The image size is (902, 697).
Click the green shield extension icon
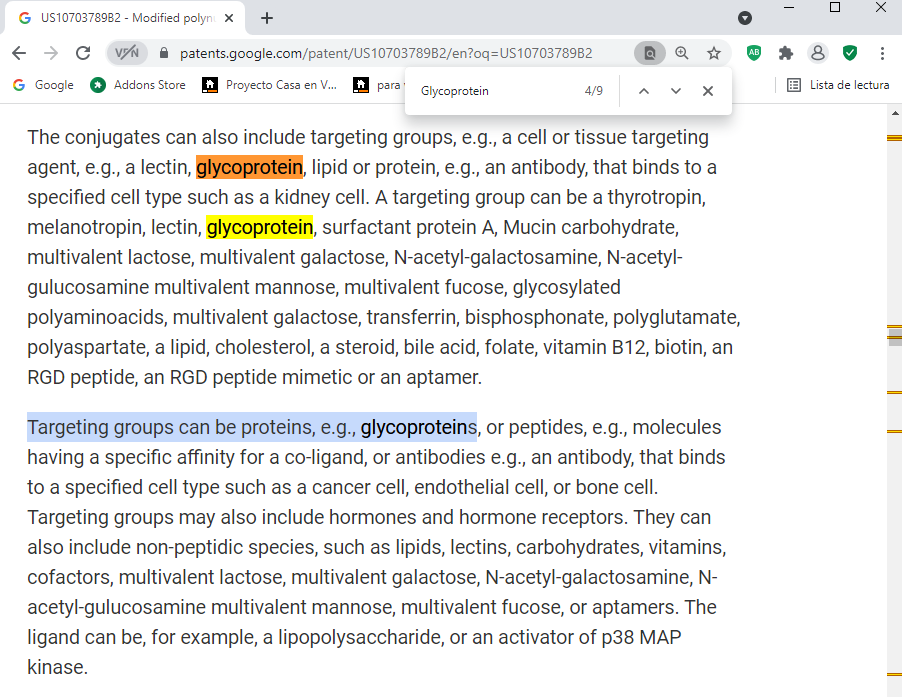click(850, 53)
